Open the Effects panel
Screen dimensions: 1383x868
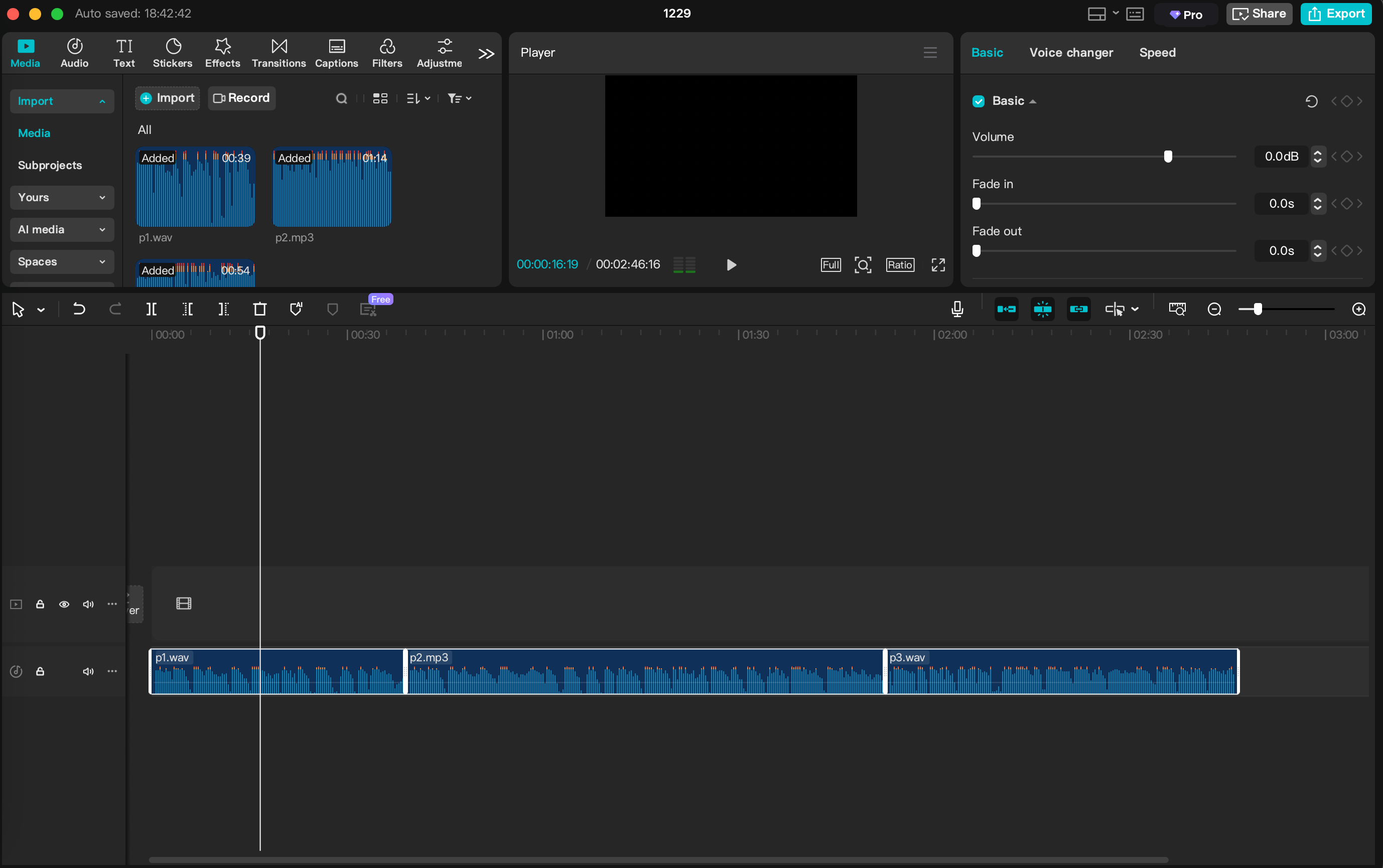point(222,53)
